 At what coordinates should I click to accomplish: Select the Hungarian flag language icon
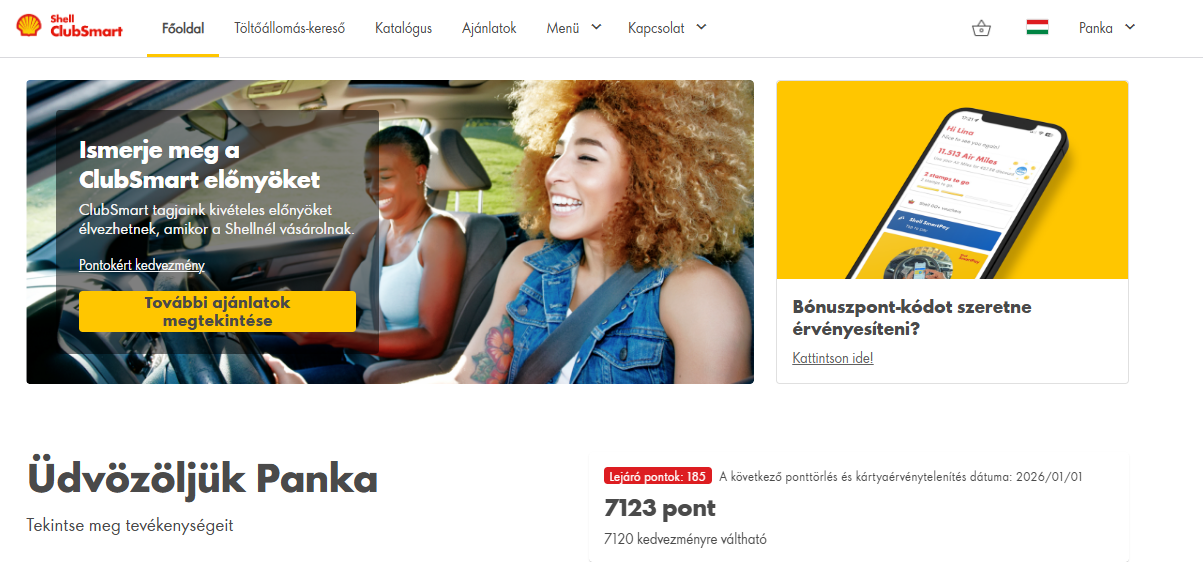point(1037,28)
